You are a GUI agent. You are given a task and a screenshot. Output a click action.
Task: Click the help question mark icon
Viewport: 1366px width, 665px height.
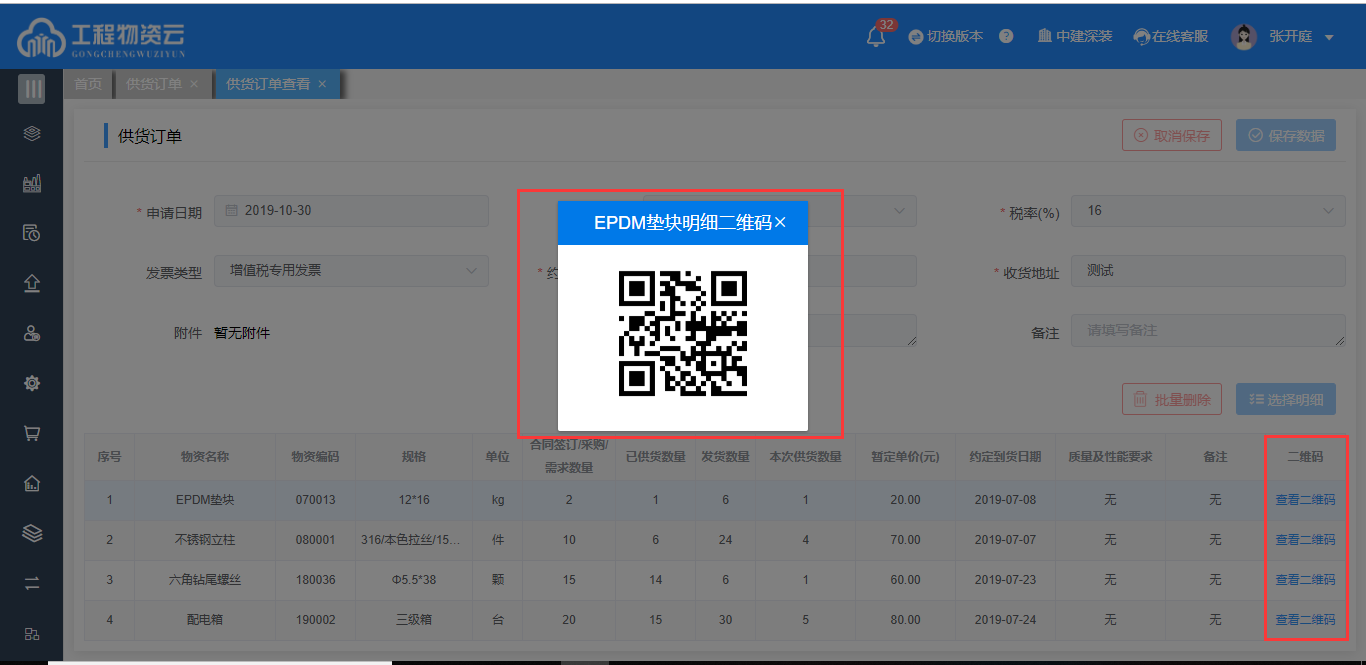coord(1006,36)
